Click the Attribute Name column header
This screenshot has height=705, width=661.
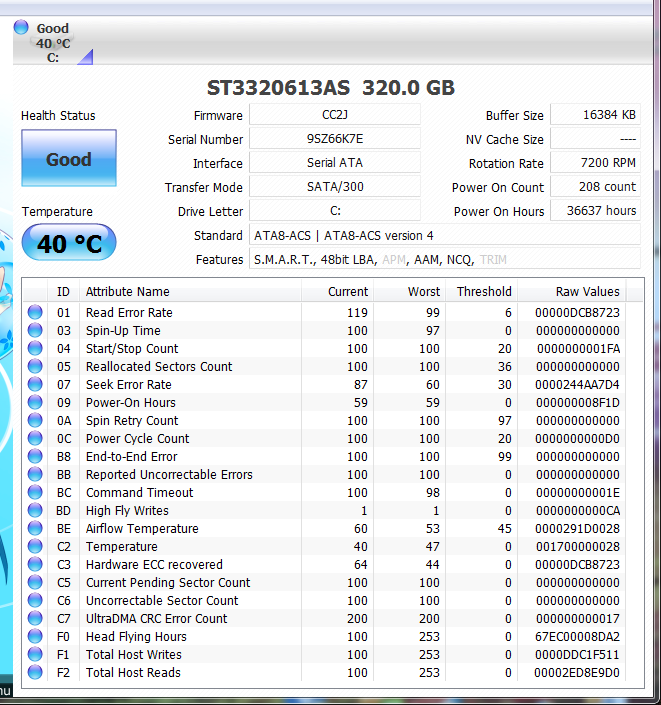tap(190, 291)
